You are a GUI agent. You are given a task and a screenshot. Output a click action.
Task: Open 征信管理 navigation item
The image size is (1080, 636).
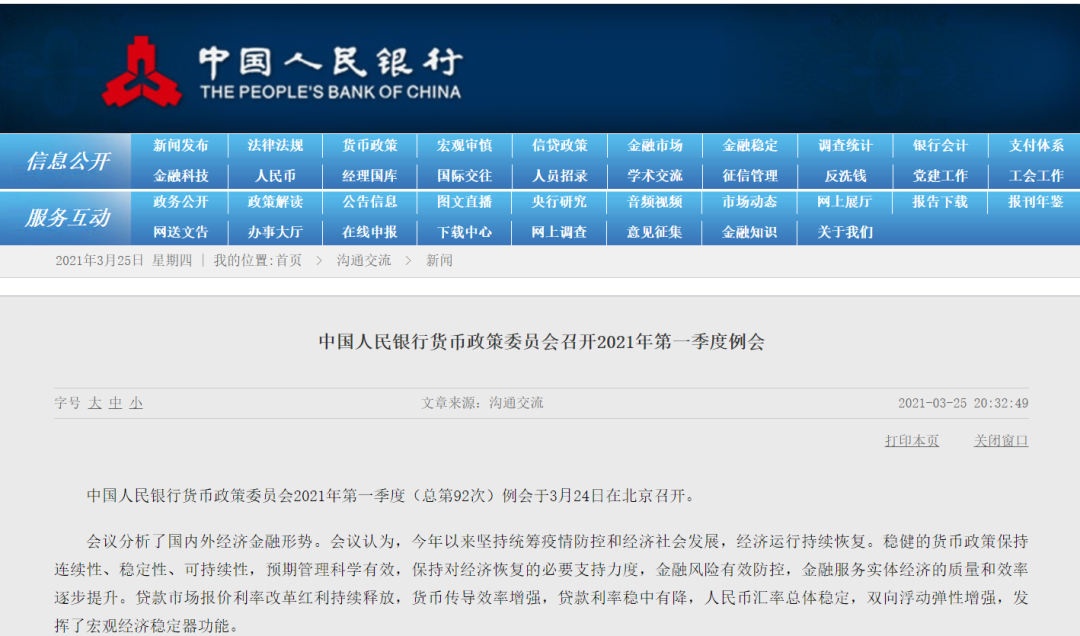(749, 176)
